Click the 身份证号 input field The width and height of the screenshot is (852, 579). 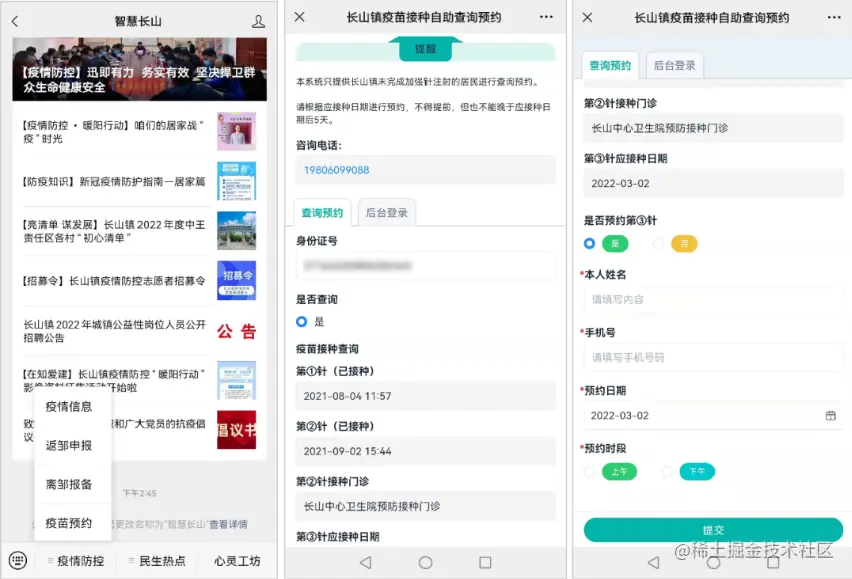[425, 266]
